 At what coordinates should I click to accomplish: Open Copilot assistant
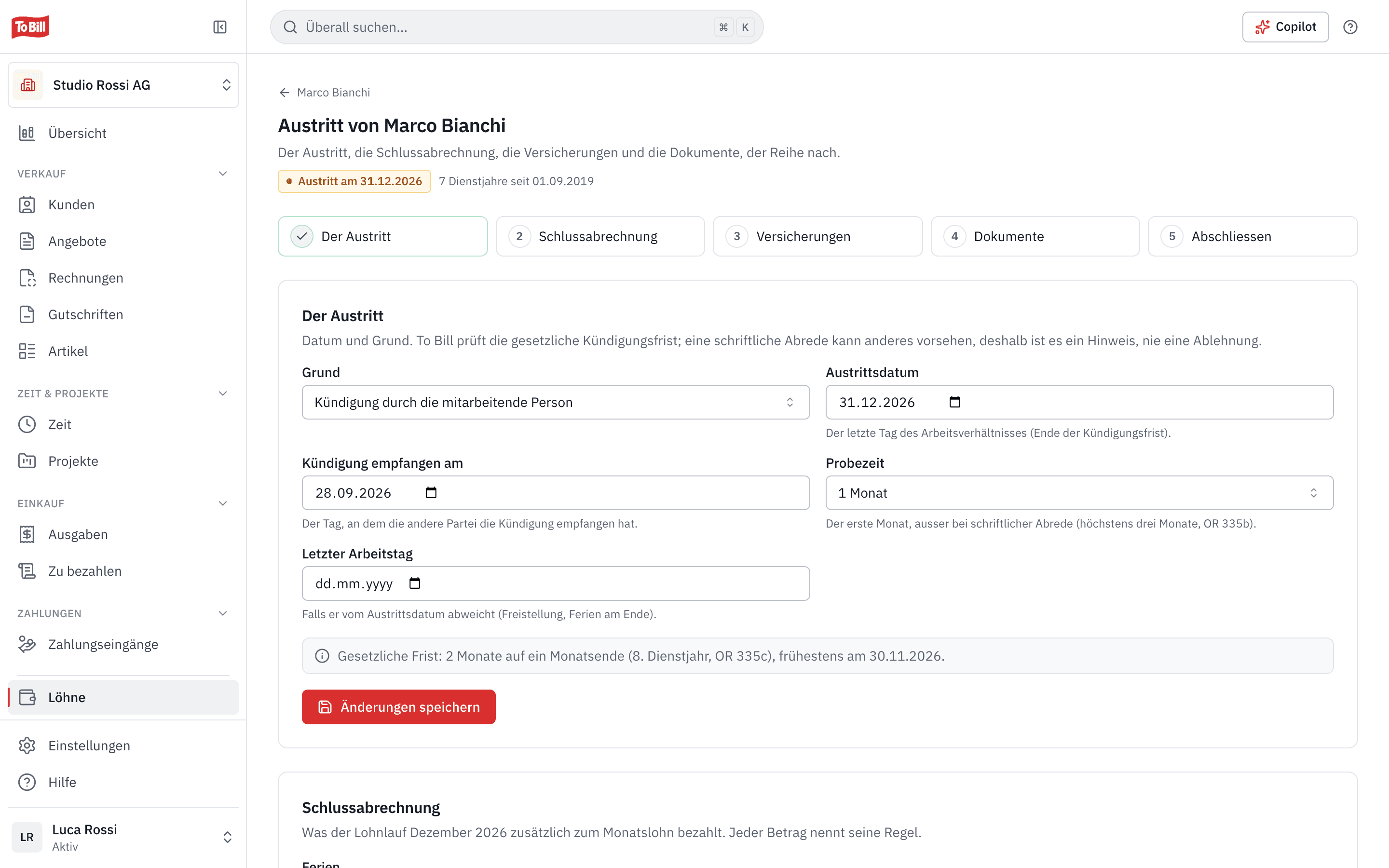[x=1285, y=27]
